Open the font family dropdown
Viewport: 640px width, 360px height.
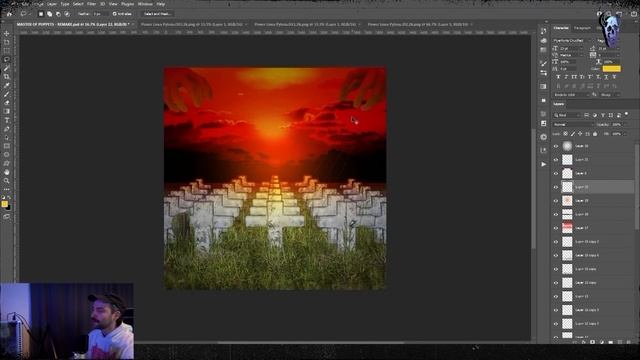(573, 40)
